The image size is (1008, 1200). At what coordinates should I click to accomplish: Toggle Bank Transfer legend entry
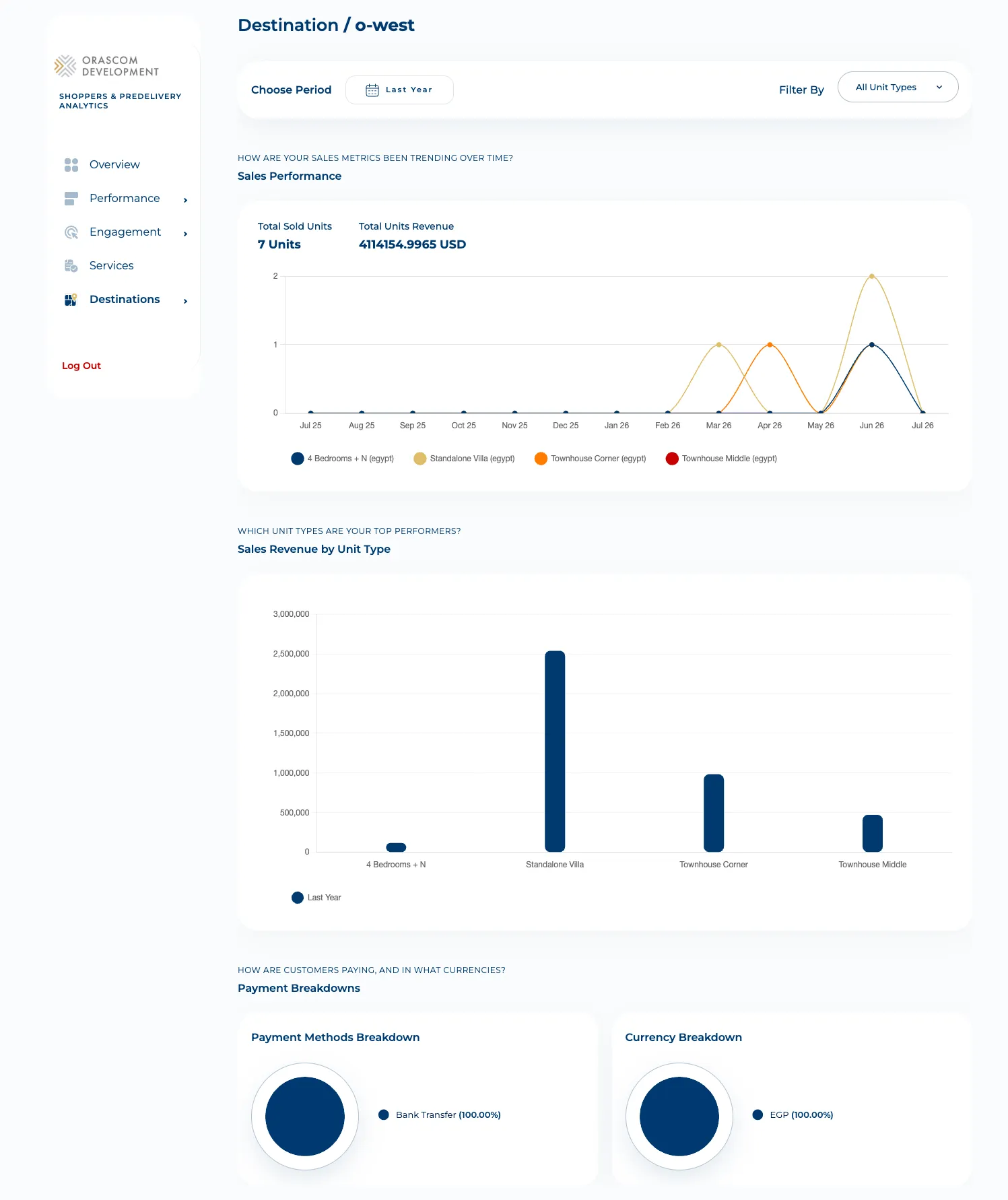point(440,1115)
